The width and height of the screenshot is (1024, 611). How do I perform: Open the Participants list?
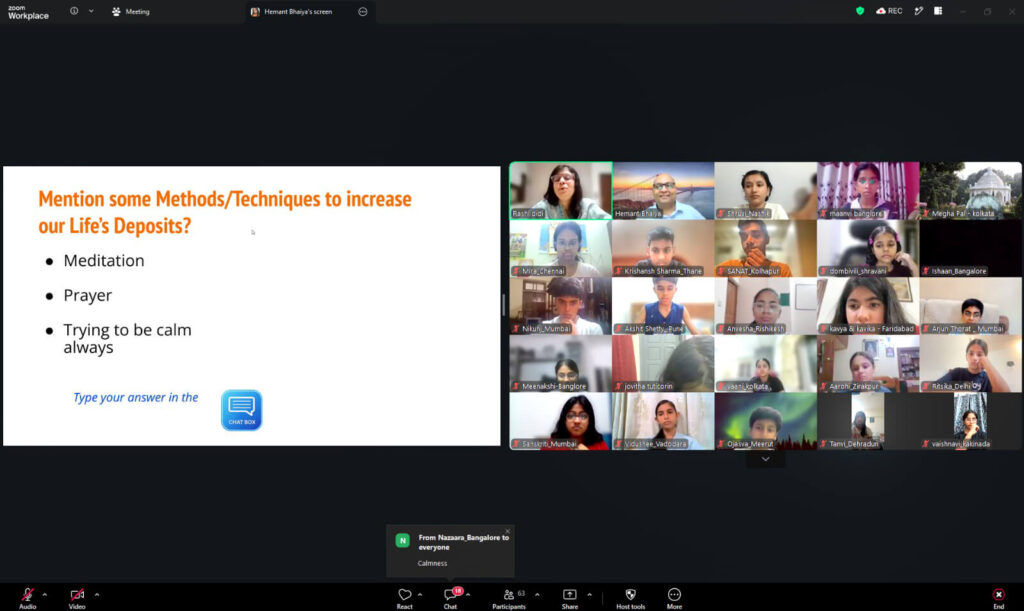[509, 597]
